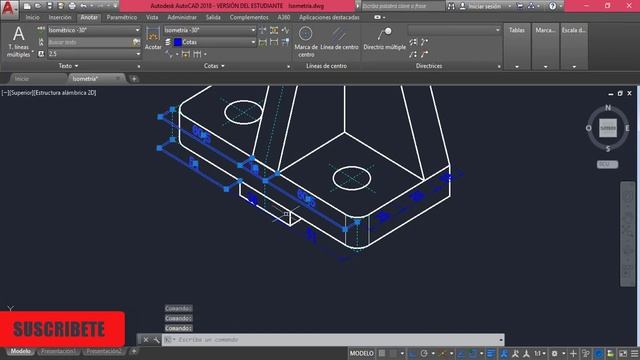Image resolution: width=640 pixels, height=360 pixels.
Task: Click the Autodesk App Store cart icon
Action: [520, 6]
